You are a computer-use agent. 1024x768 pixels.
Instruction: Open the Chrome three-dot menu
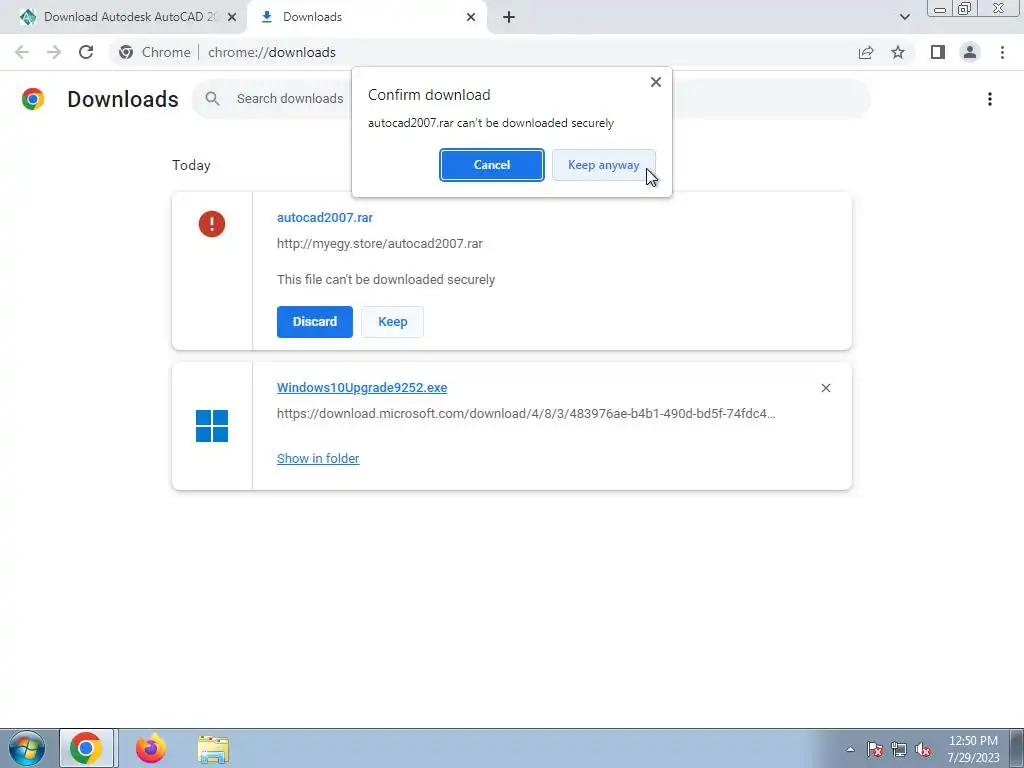pos(1002,52)
